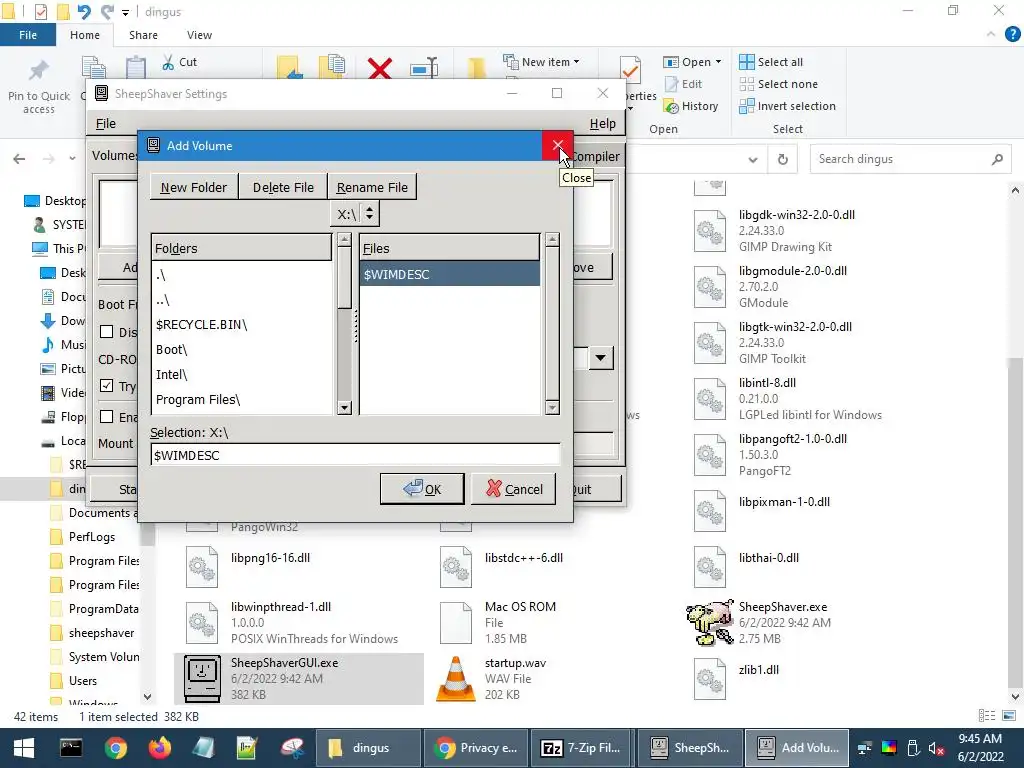This screenshot has height=768, width=1024.
Task: Select SheepShaver.exe file icon
Action: 710,622
